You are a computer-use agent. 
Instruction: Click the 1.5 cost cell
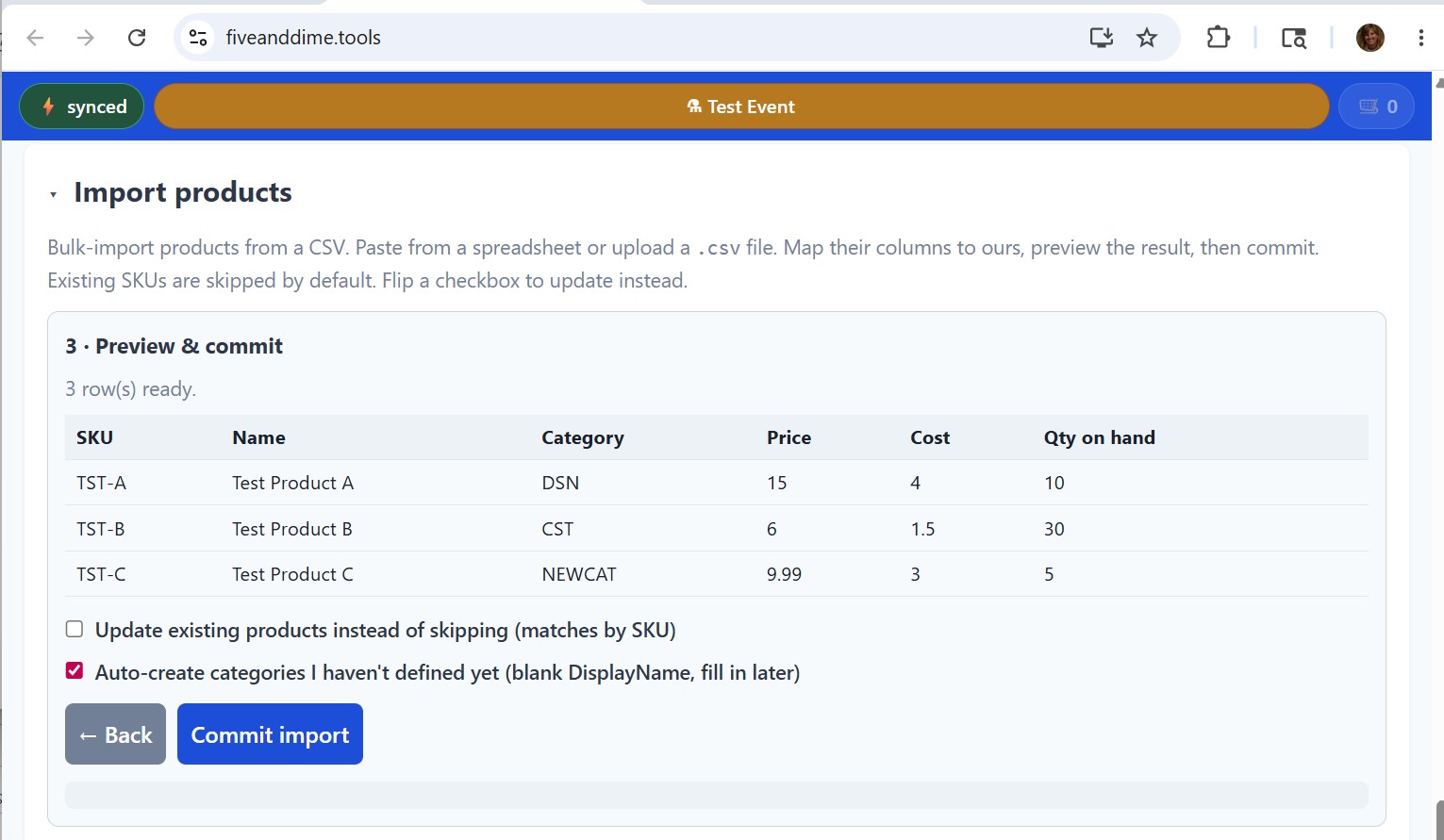[922, 529]
